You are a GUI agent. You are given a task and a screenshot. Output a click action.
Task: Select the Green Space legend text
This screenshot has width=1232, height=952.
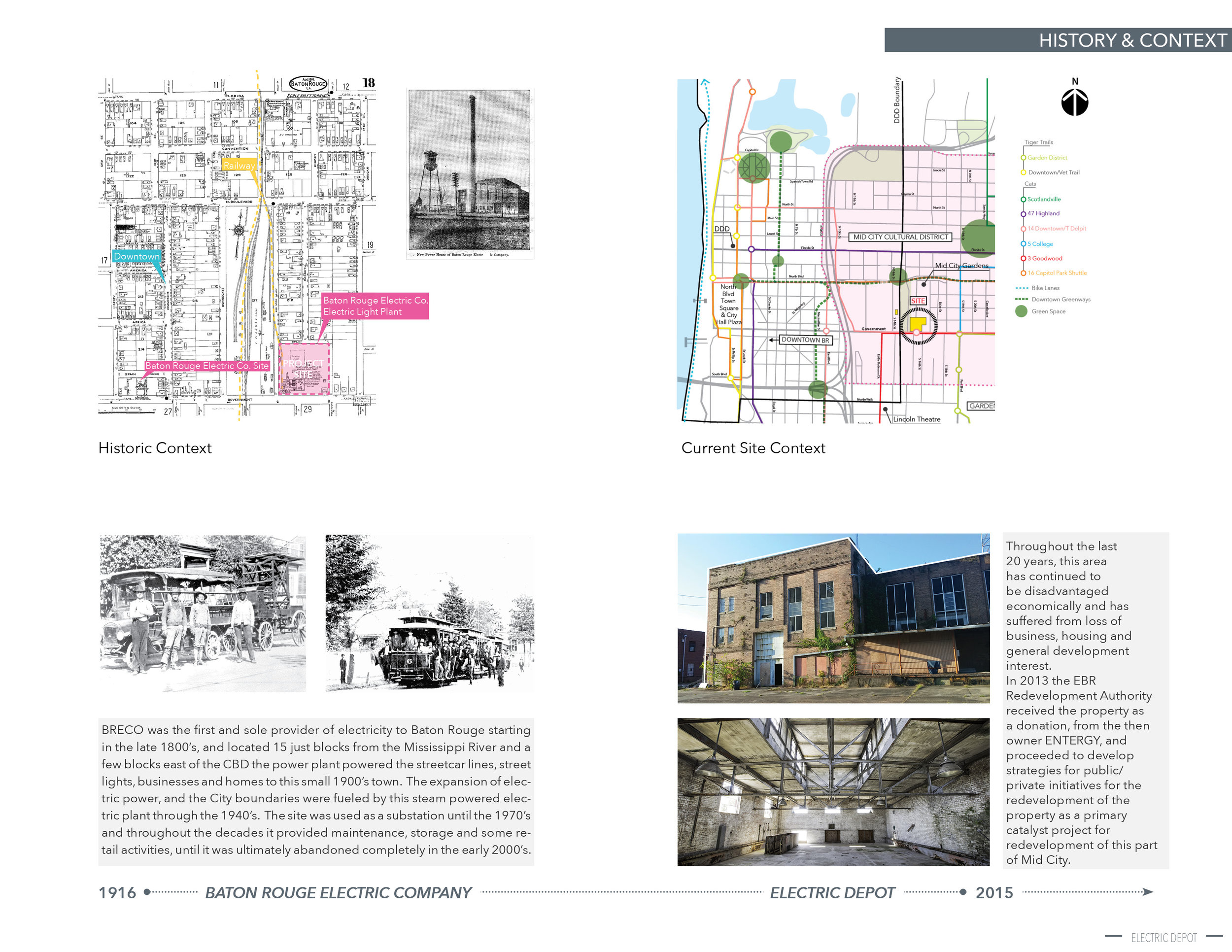tap(1048, 311)
